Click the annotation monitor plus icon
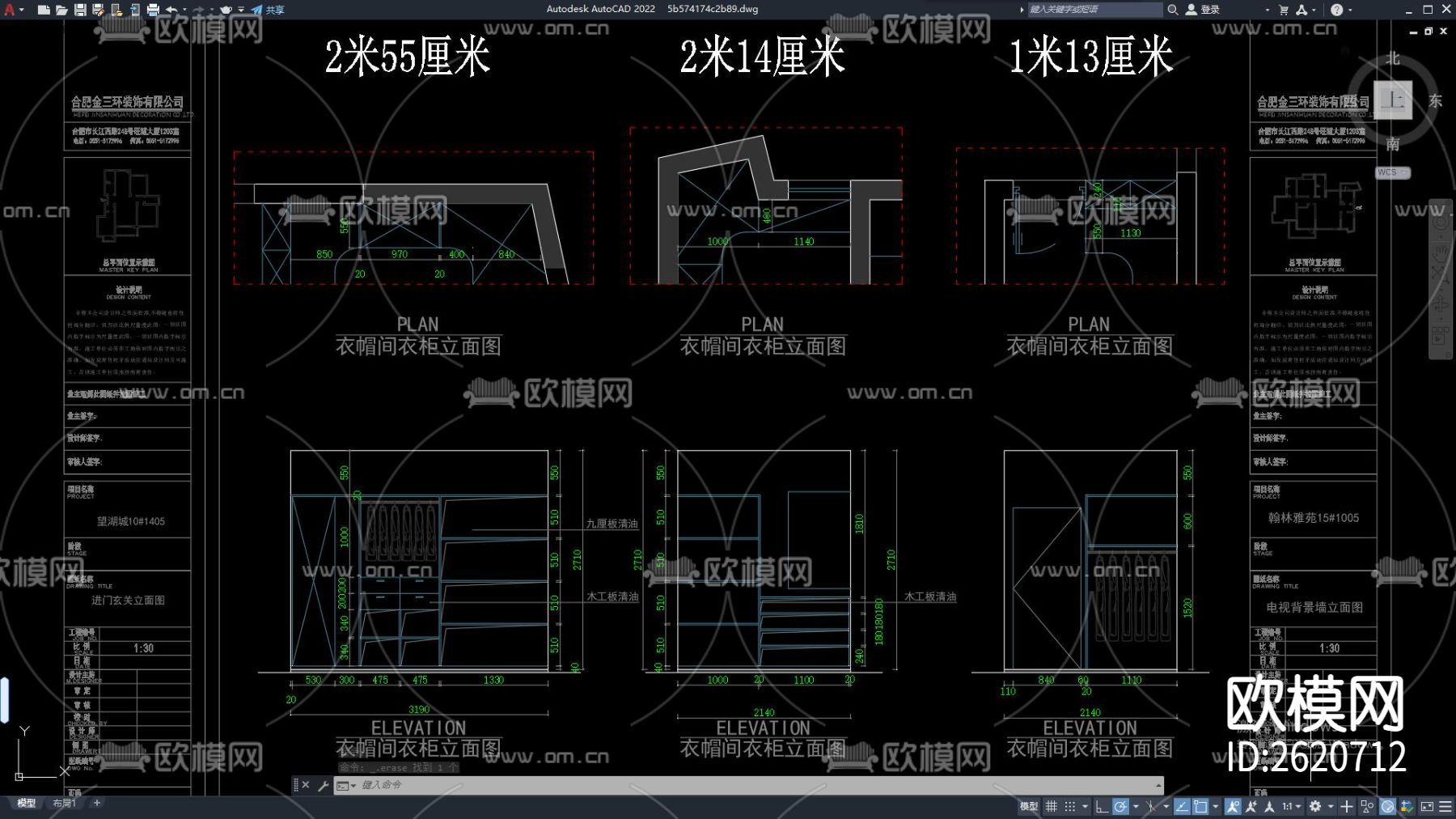 [x=1347, y=807]
